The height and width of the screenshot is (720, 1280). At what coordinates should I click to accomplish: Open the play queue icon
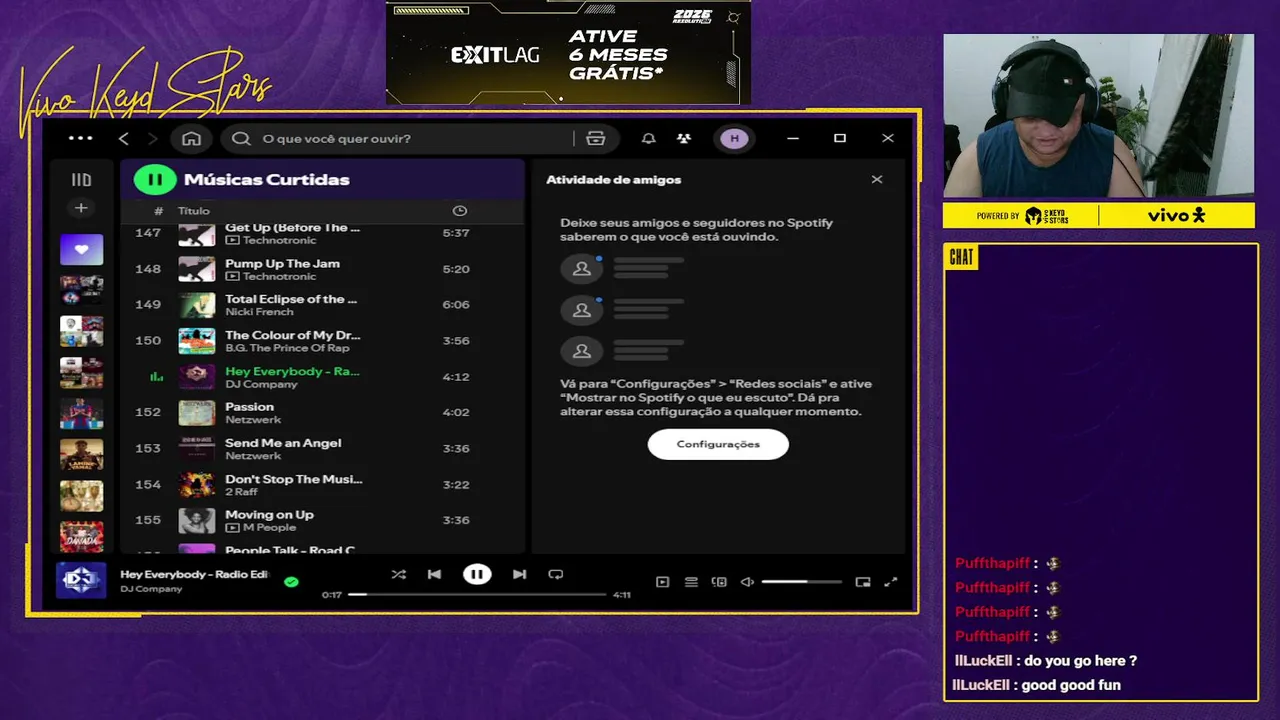[x=691, y=582]
